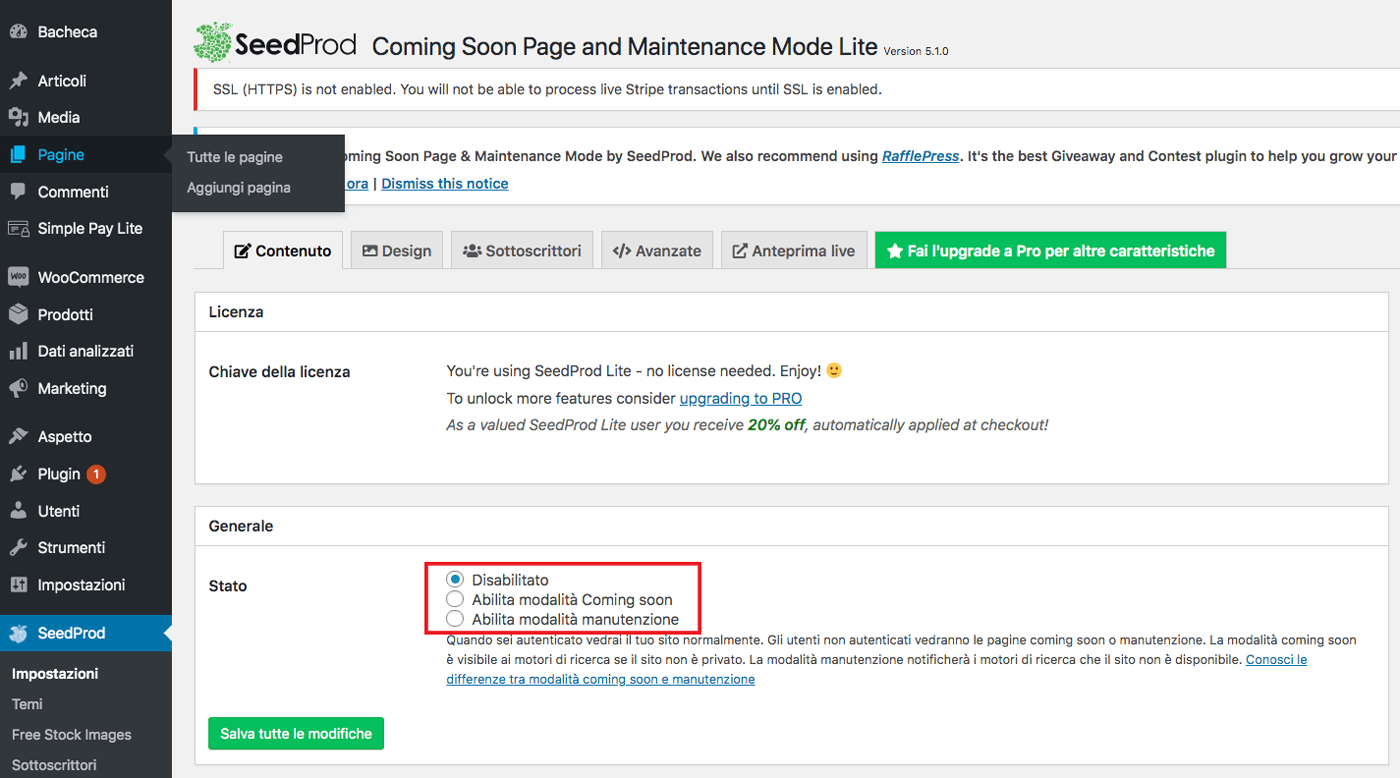Open Impostazioni under SeedProd submenu

pos(55,674)
